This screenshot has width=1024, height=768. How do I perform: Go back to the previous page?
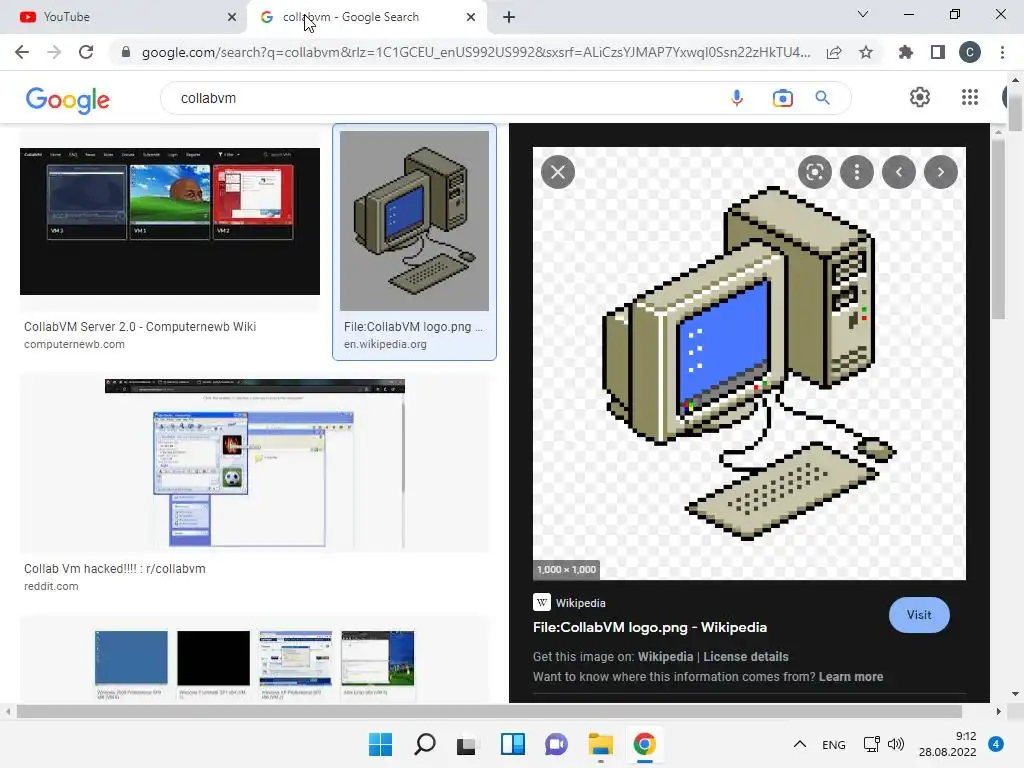tap(22, 52)
